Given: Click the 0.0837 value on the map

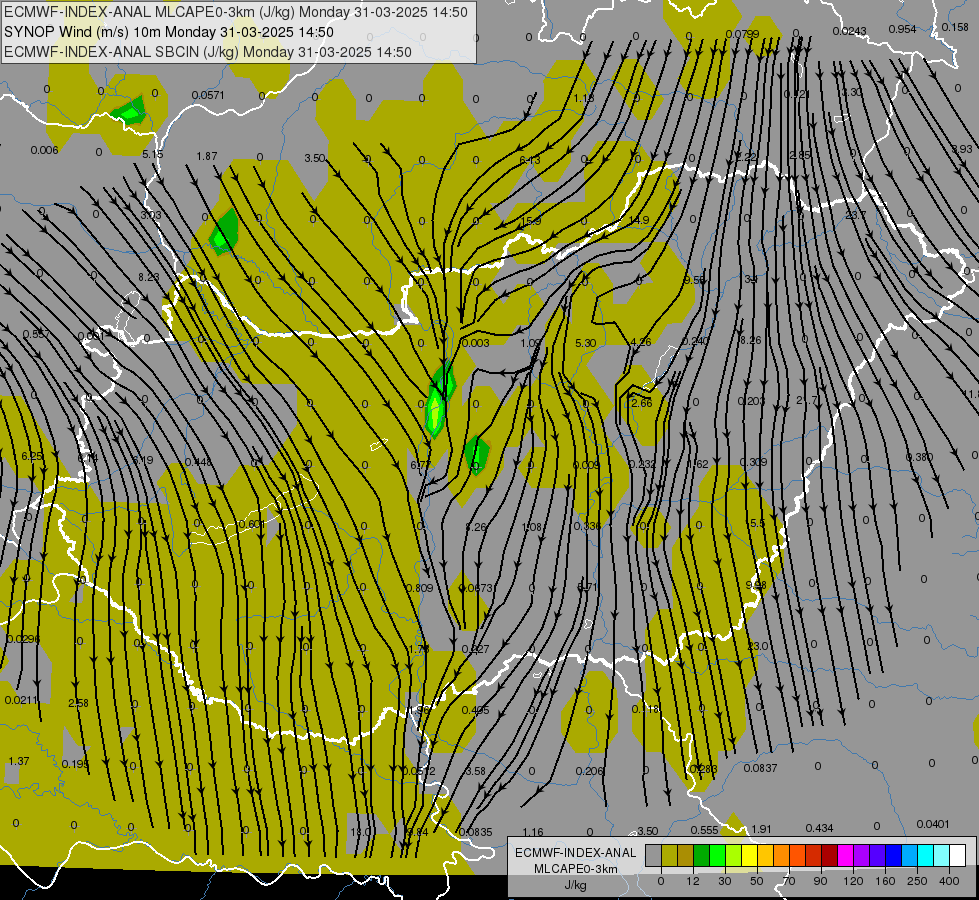Looking at the screenshot, I should (x=760, y=768).
